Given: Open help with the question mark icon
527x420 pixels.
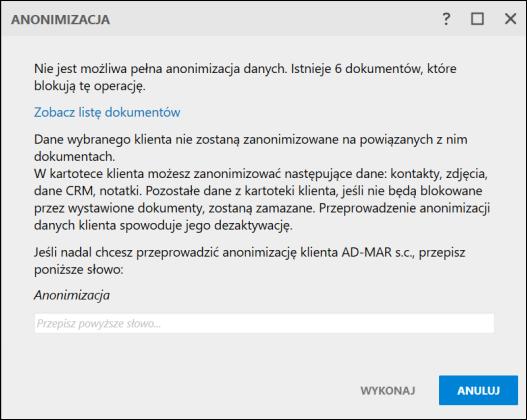Looking at the screenshot, I should pos(446,19).
